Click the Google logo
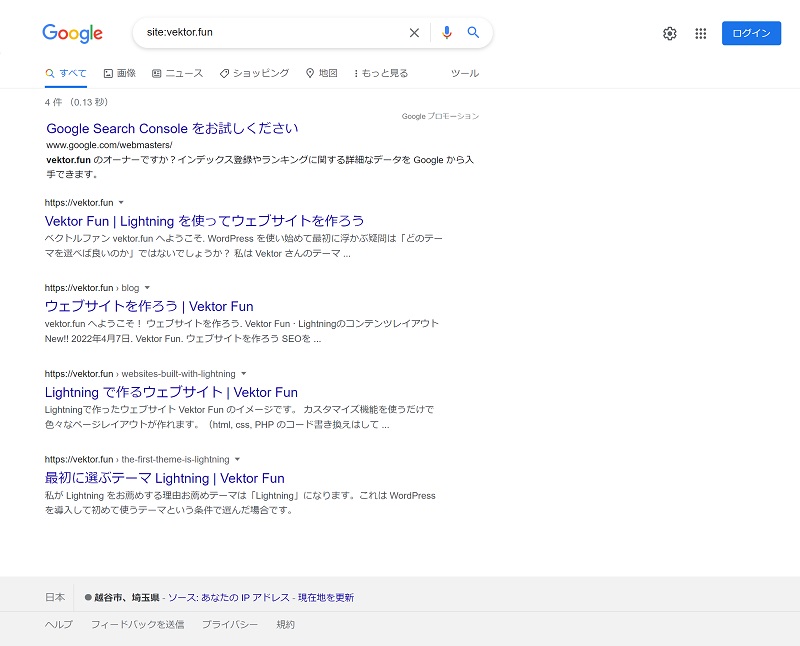 (72, 33)
